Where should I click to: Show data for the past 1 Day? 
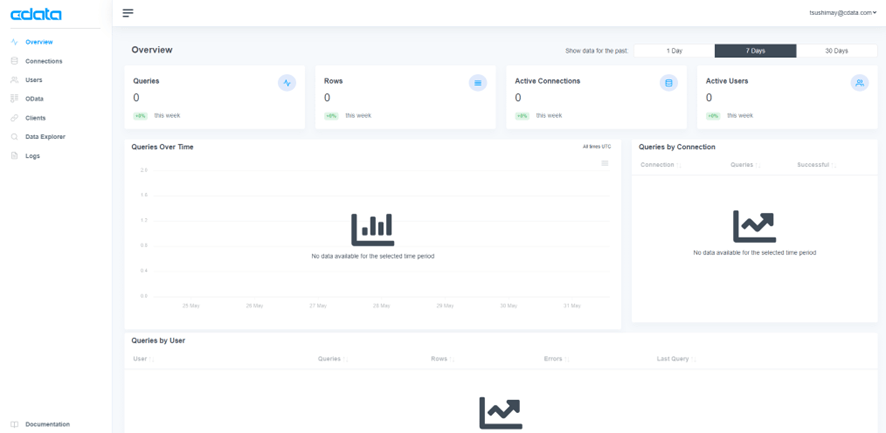674,51
